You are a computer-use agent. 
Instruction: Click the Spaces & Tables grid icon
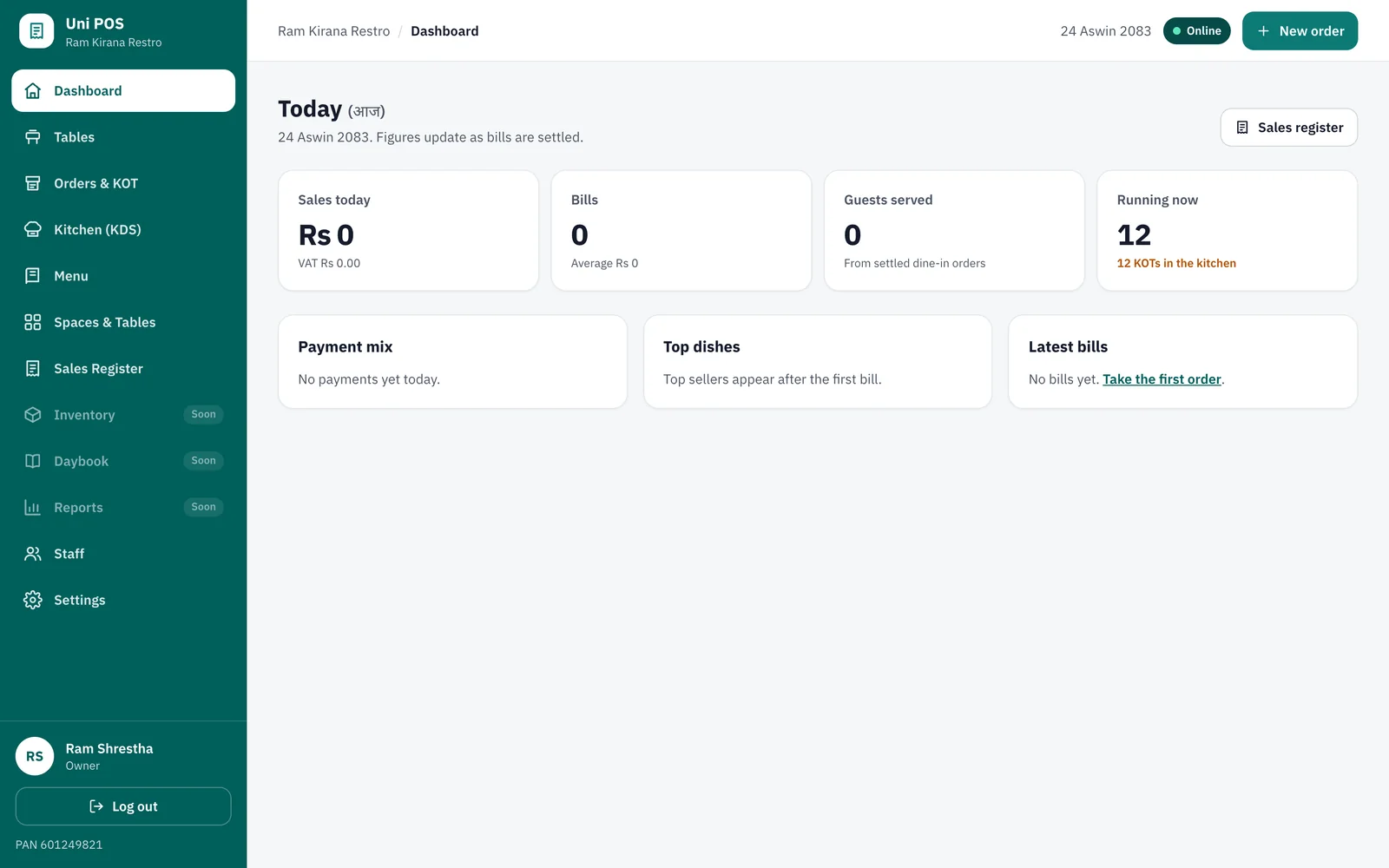[x=33, y=322]
